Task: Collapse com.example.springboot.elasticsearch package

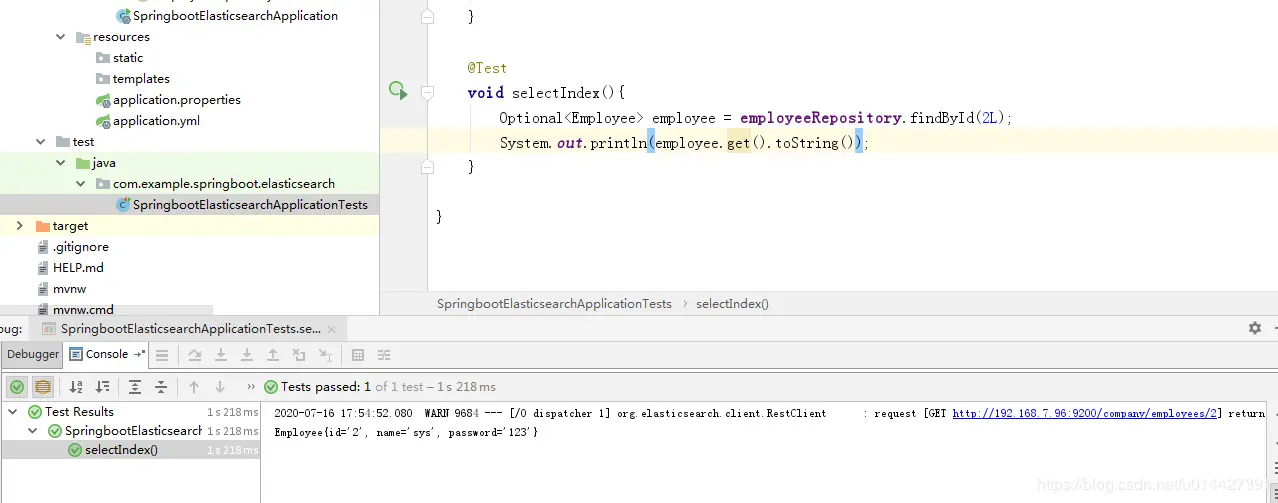Action: [x=81, y=184]
